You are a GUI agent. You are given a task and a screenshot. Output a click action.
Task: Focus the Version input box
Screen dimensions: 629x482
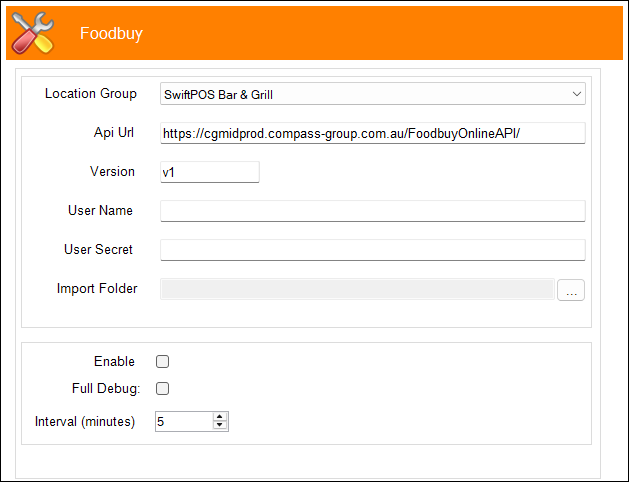click(x=210, y=172)
